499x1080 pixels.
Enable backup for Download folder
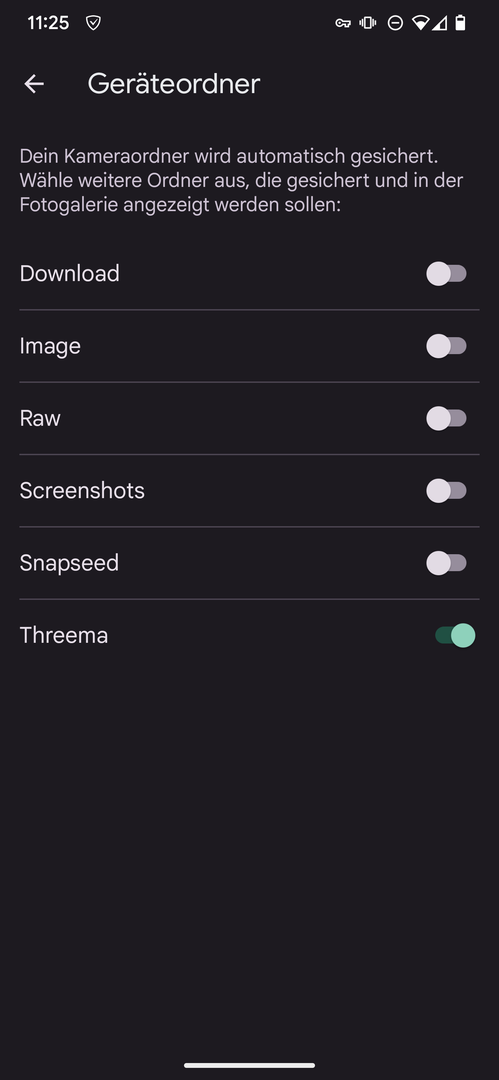point(447,273)
